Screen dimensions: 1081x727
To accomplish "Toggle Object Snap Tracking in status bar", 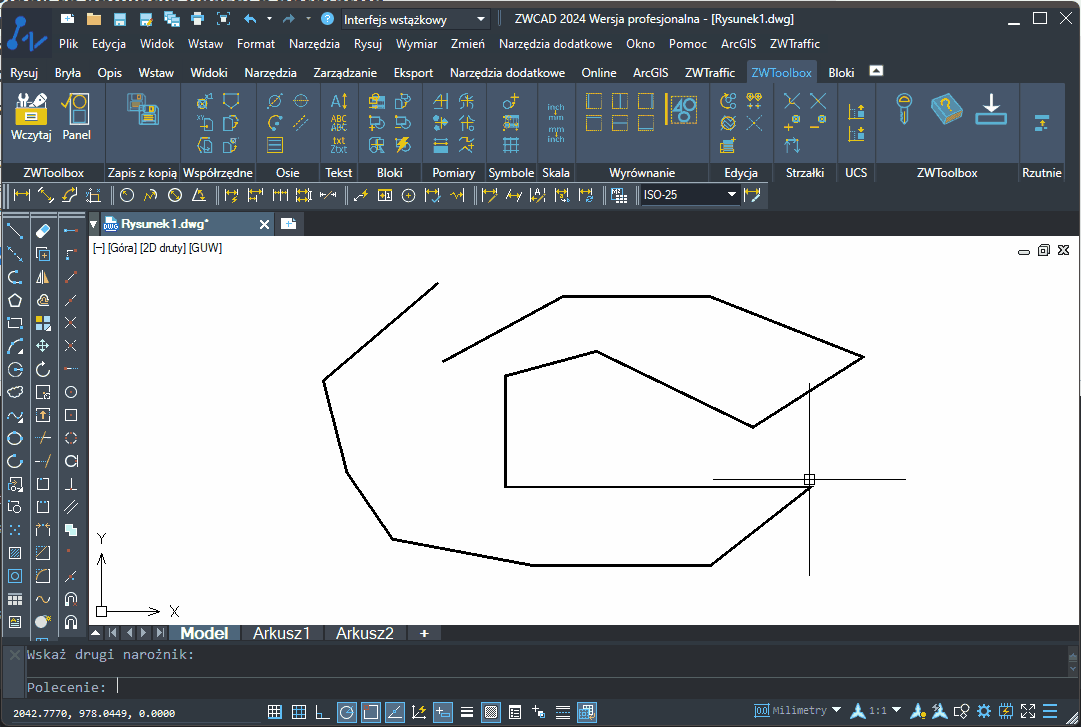I will point(395,712).
